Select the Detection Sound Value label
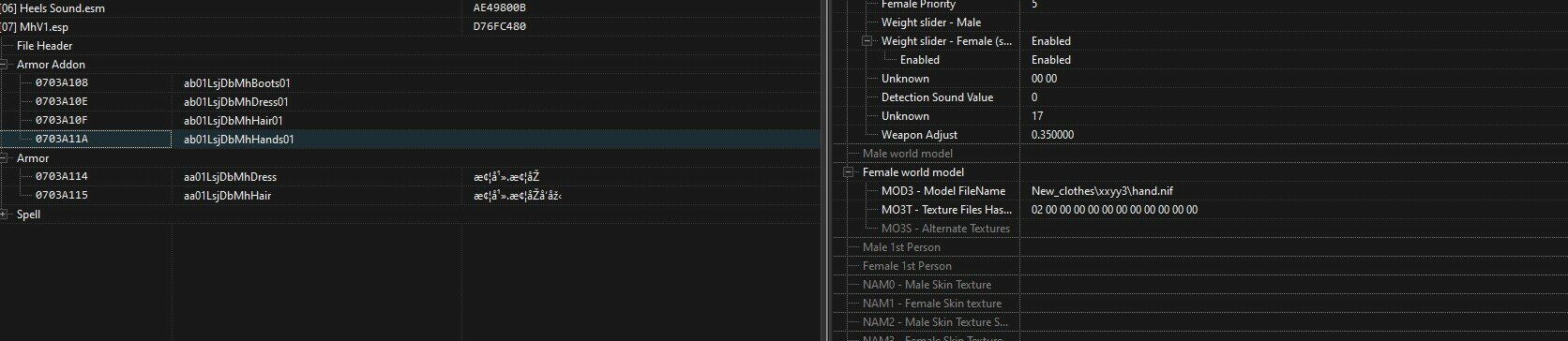This screenshot has width=1568, height=341. (x=937, y=97)
